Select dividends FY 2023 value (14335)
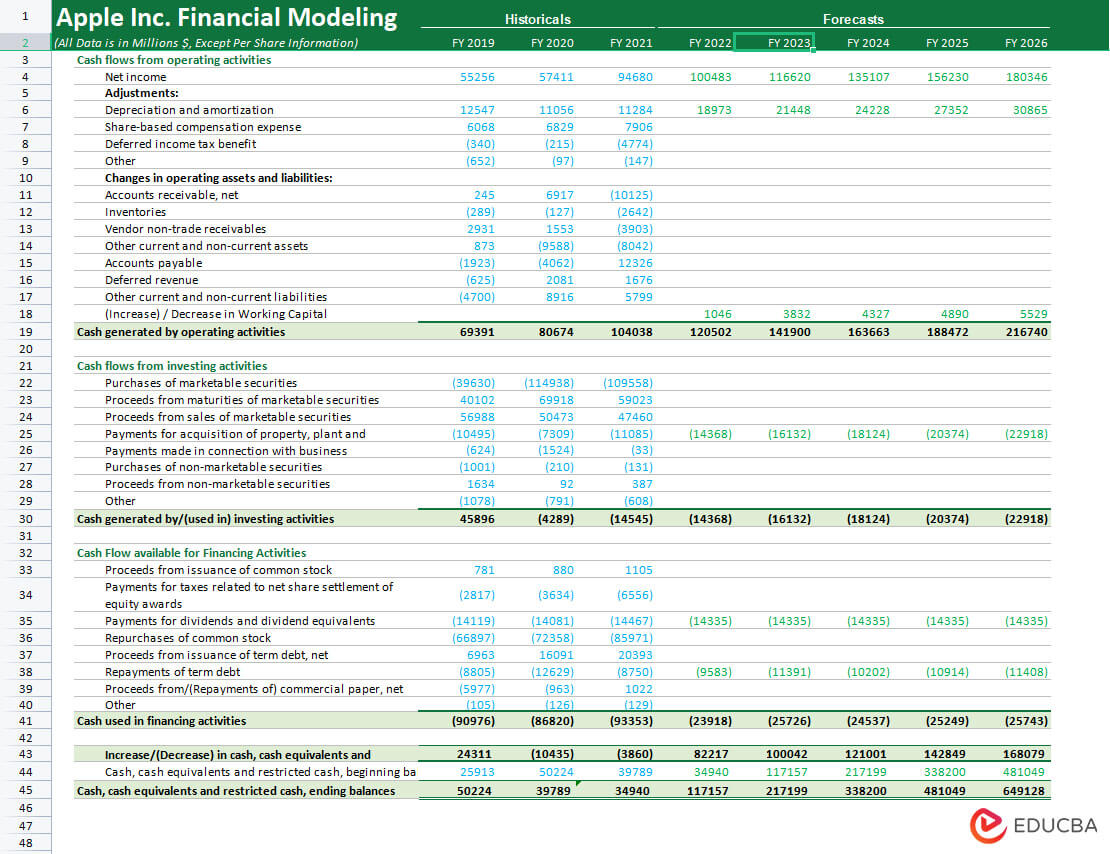The image size is (1110, 854). 789,621
